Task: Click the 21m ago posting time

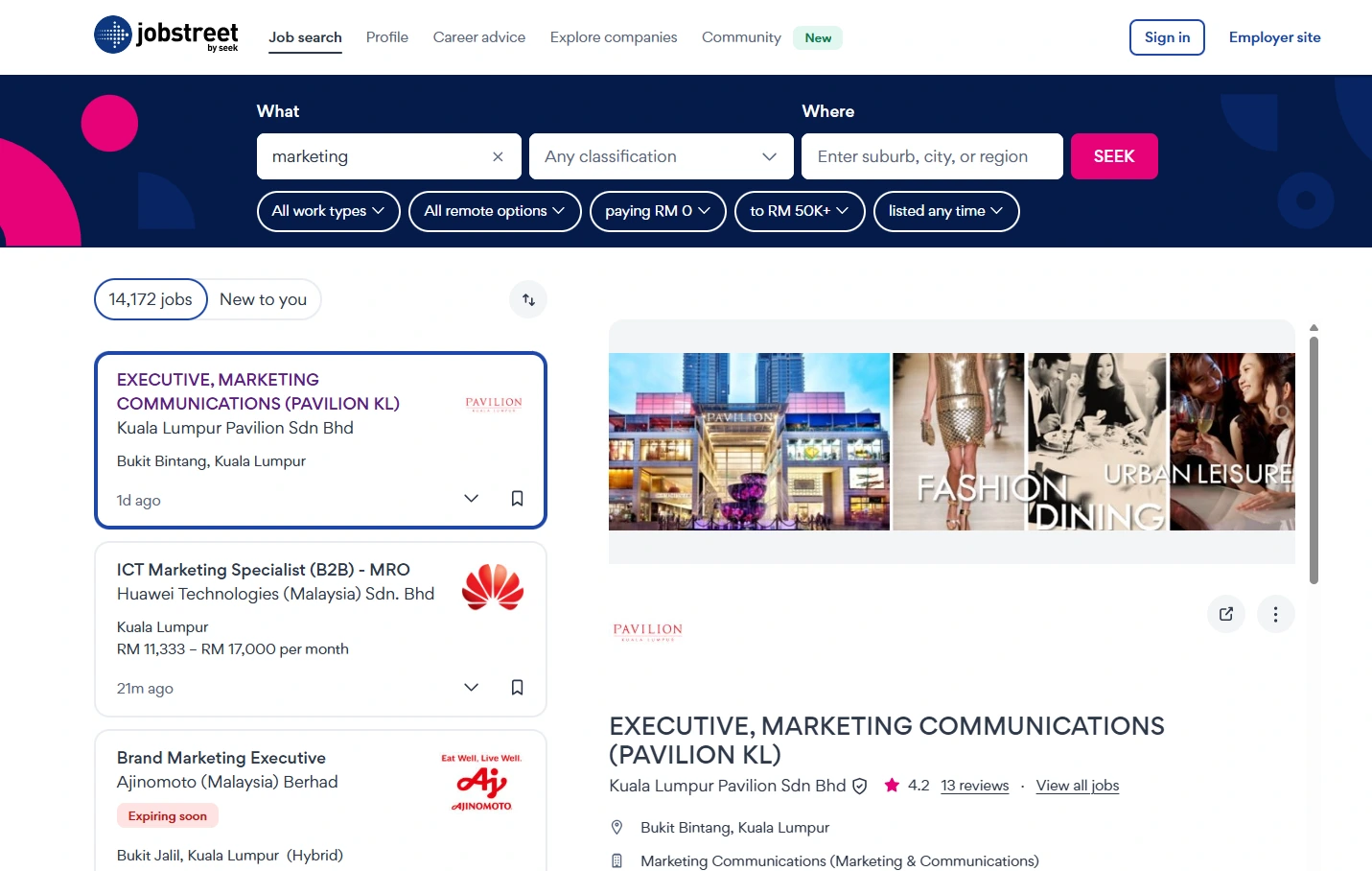Action: (x=145, y=689)
